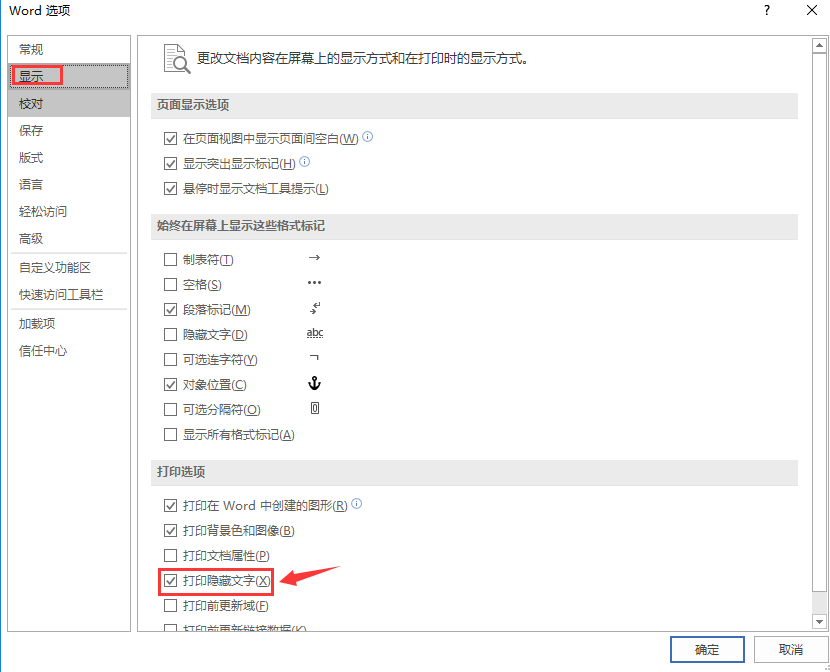Go to 自定义功能区 settings
830x672 pixels.
[x=69, y=268]
